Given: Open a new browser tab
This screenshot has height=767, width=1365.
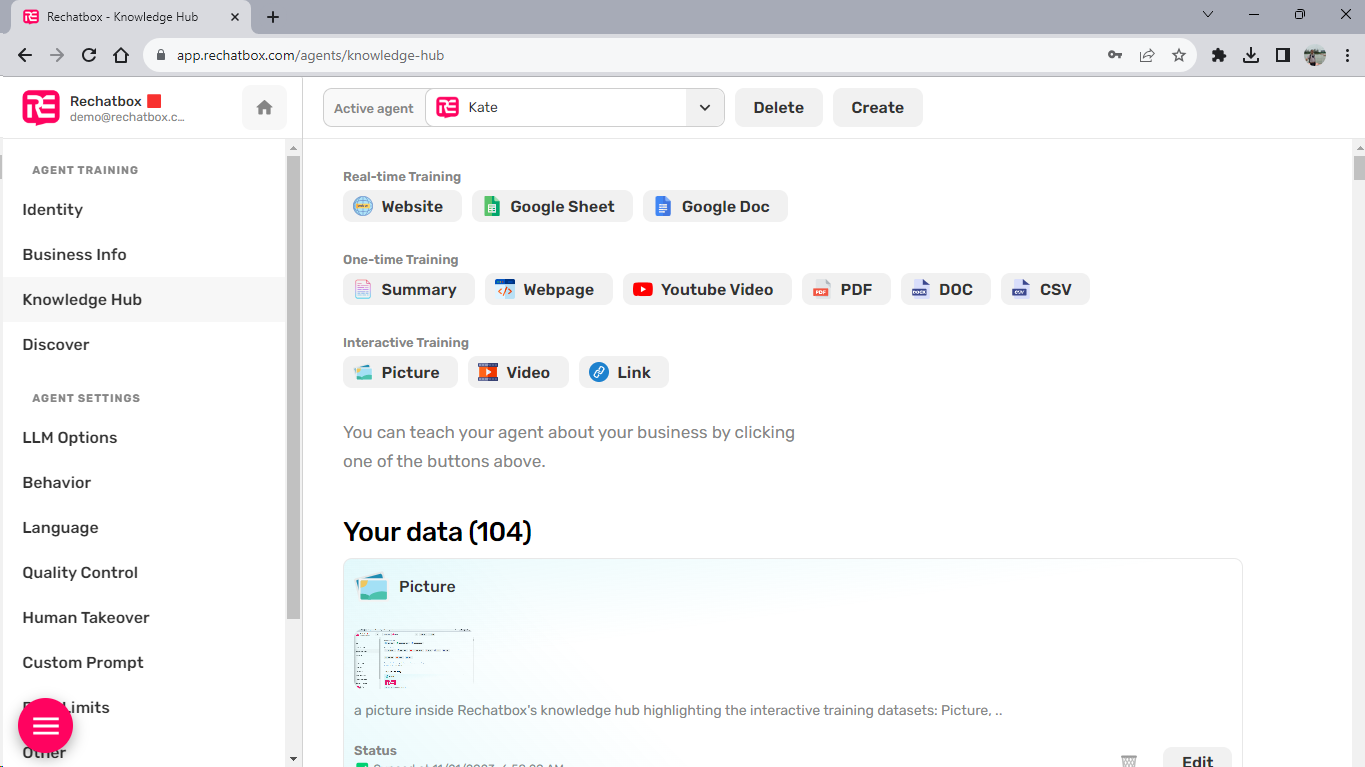Looking at the screenshot, I should [273, 17].
